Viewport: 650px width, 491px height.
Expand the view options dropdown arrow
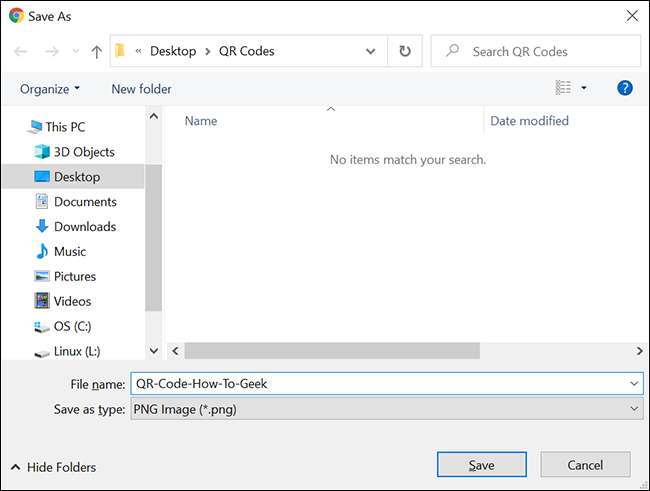click(584, 88)
